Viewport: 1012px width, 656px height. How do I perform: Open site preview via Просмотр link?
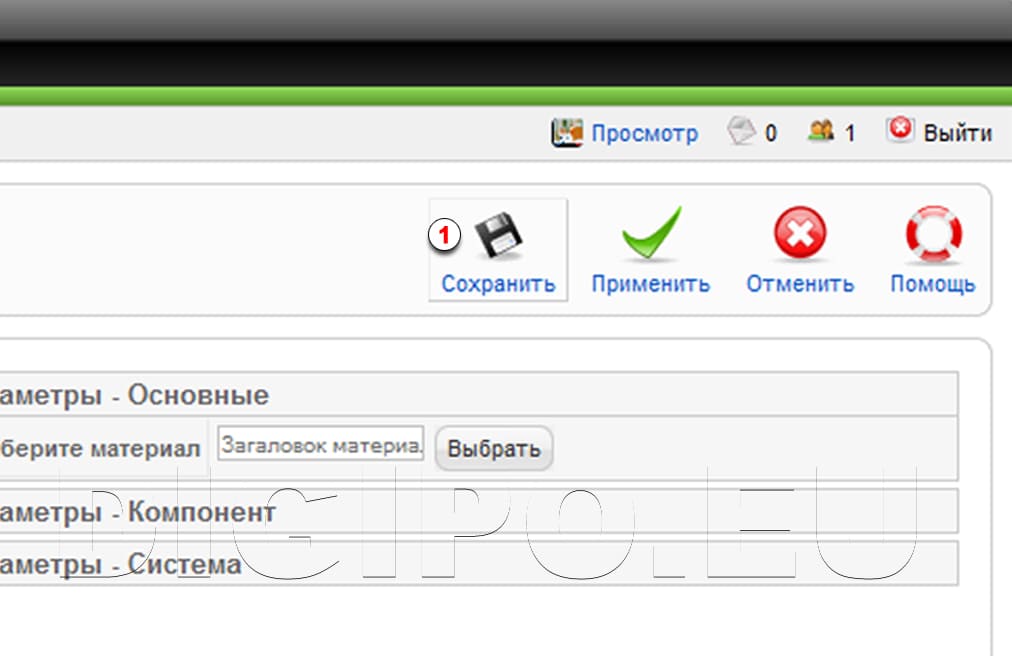646,132
